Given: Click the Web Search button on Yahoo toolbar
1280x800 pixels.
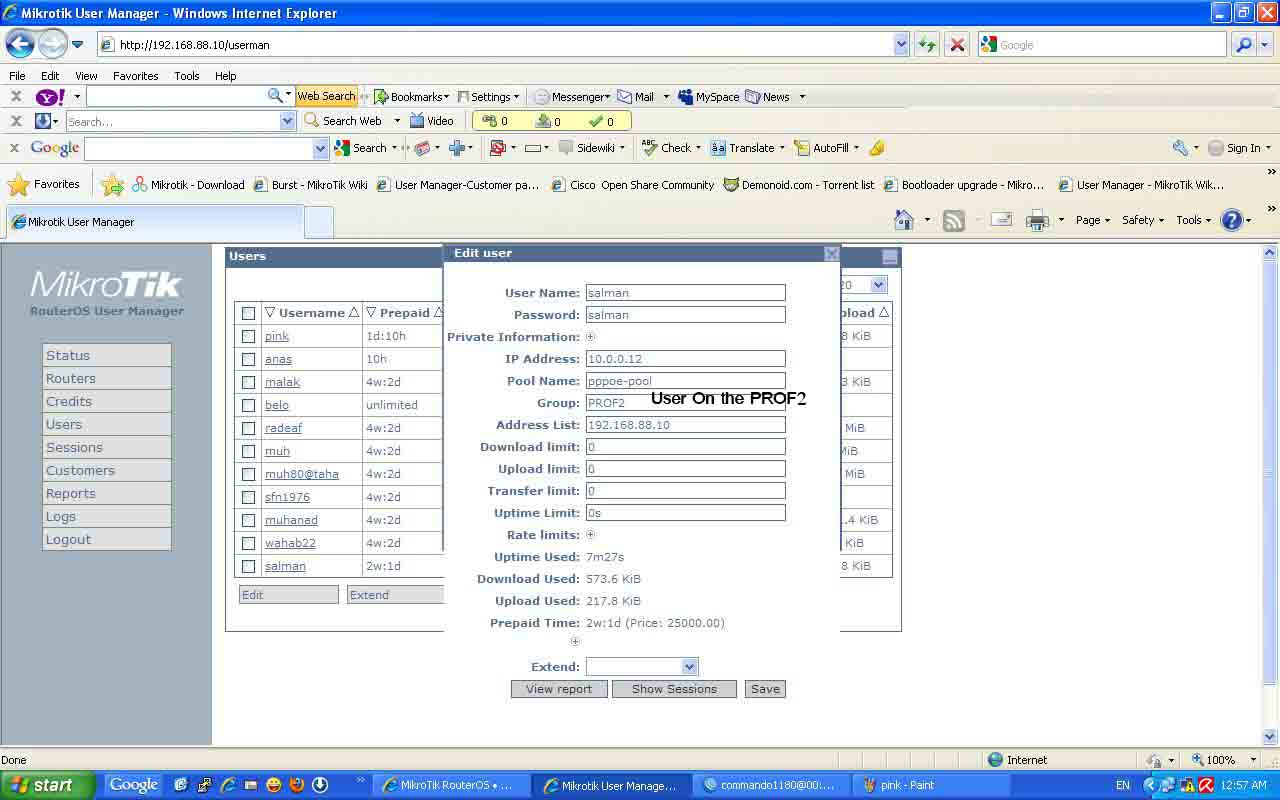Looking at the screenshot, I should (x=326, y=96).
